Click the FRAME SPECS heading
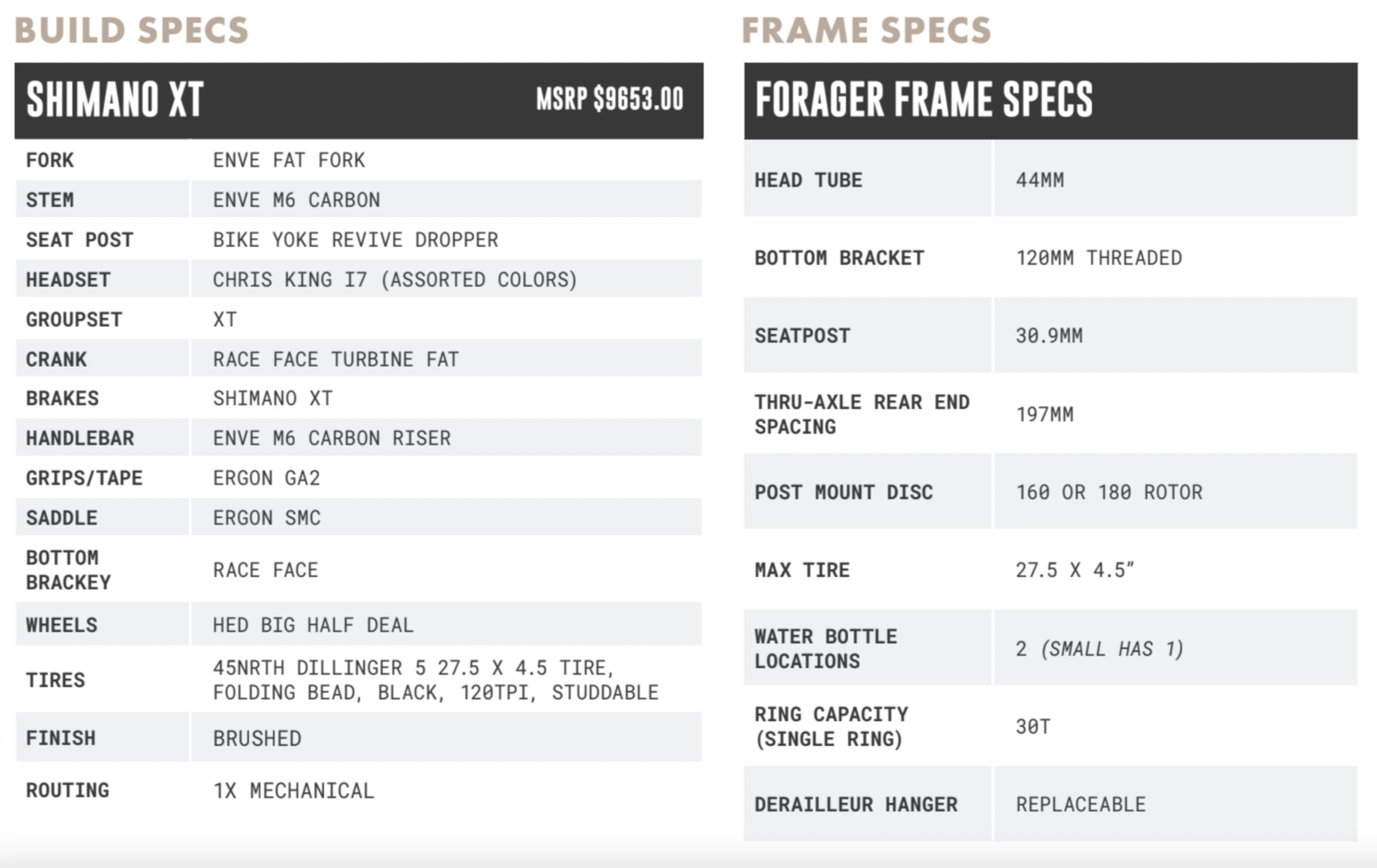 click(x=866, y=30)
